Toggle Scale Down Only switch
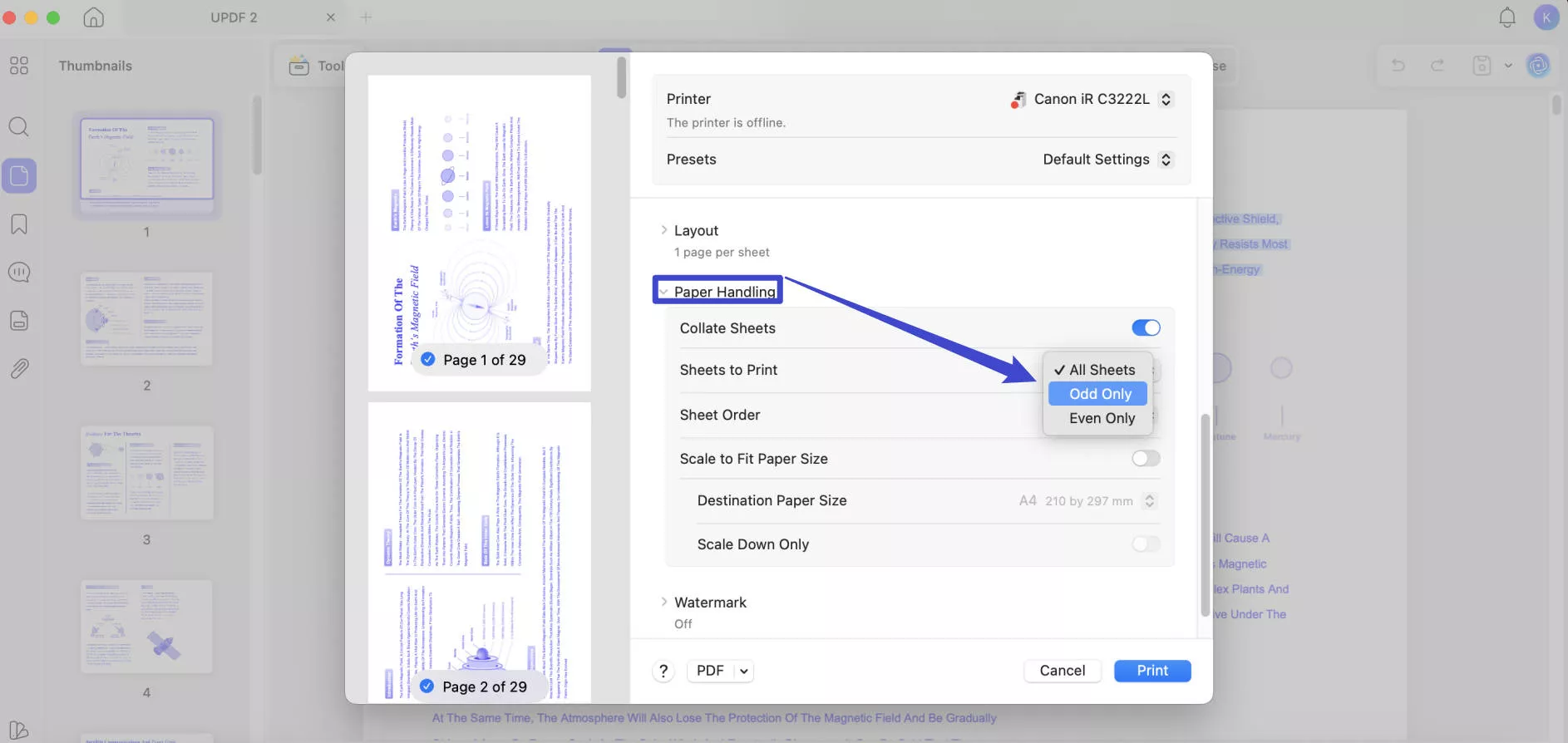 pyautogui.click(x=1146, y=544)
